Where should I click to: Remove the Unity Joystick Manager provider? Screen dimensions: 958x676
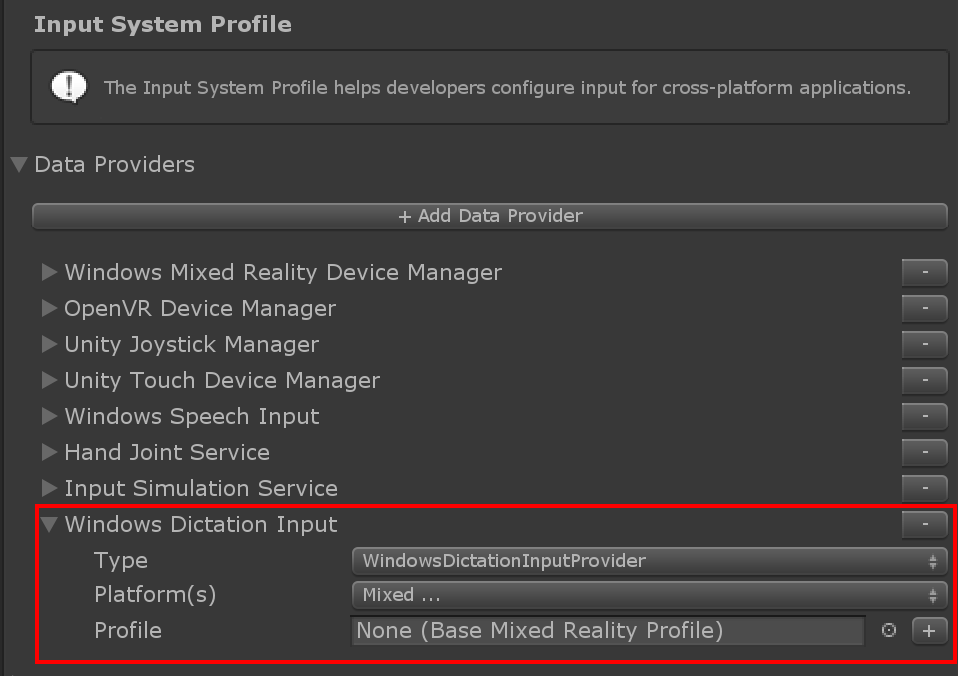(924, 344)
